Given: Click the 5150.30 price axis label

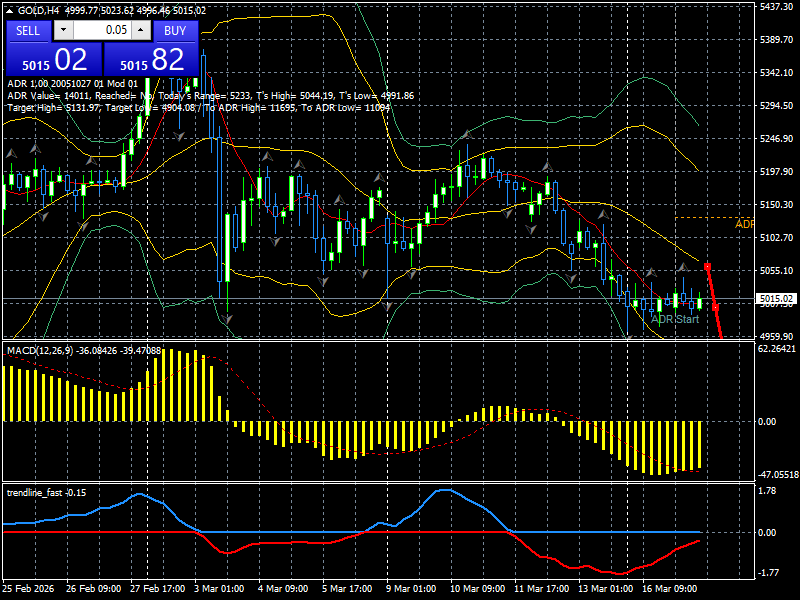Looking at the screenshot, I should (x=777, y=205).
